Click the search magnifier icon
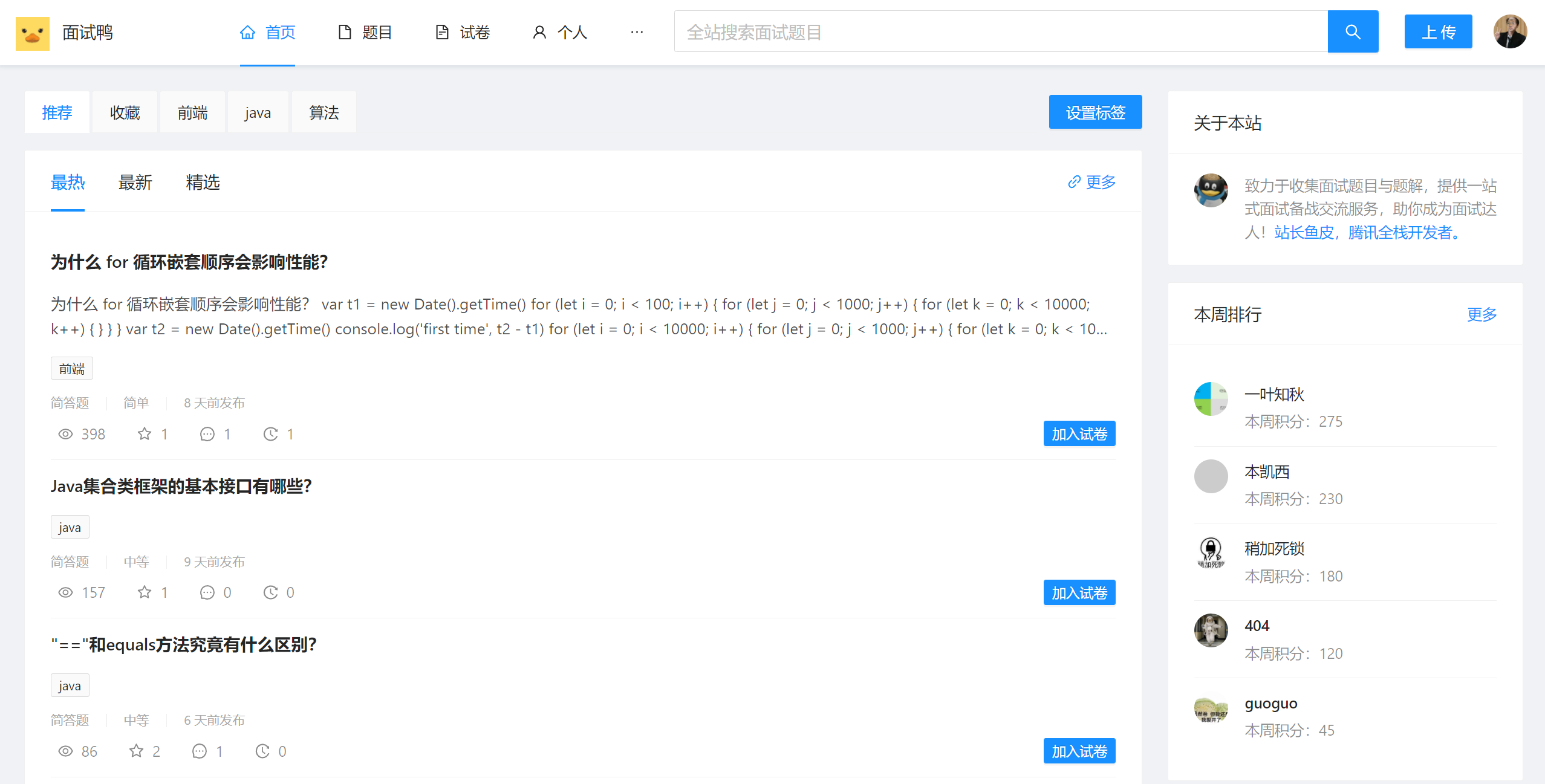The image size is (1545, 784). 1353,32
